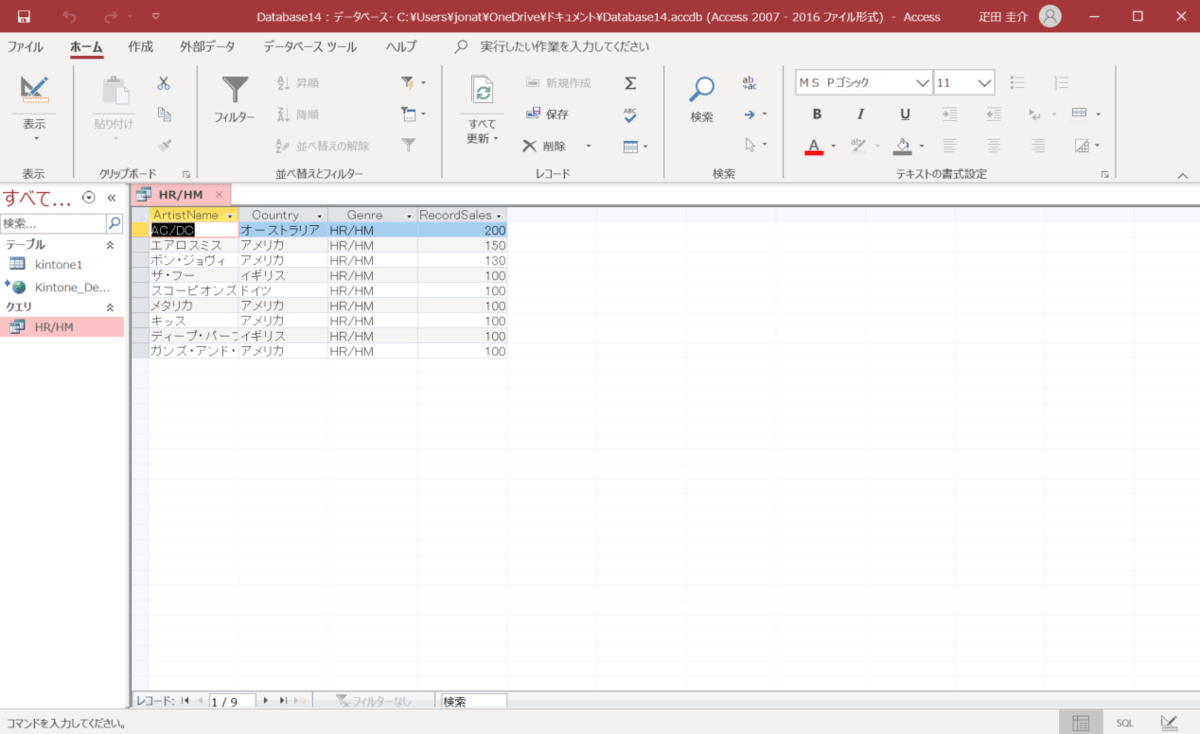Sort descending with 降順

(x=298, y=114)
